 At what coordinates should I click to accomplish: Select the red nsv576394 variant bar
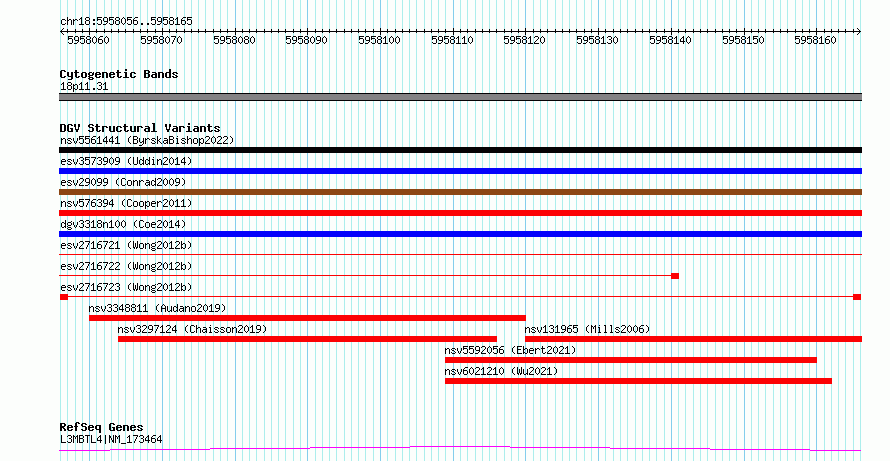coord(460,213)
